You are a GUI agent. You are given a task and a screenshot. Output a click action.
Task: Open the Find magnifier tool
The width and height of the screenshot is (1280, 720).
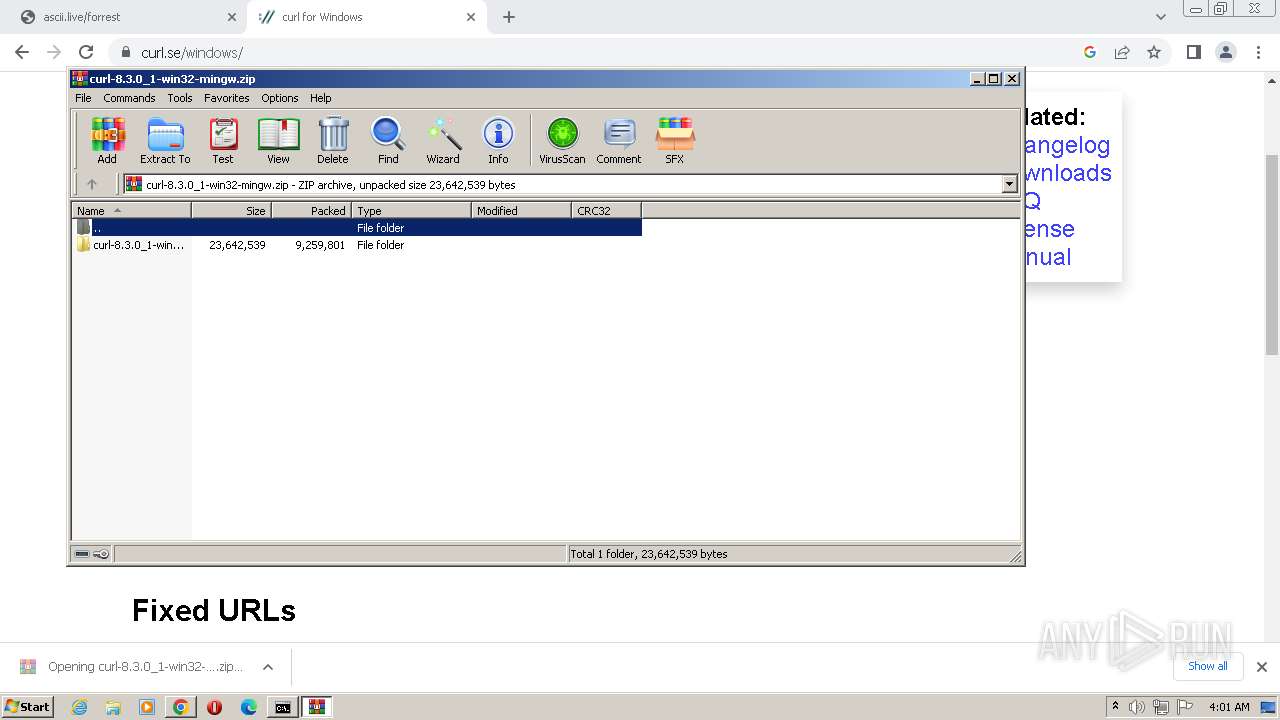388,140
